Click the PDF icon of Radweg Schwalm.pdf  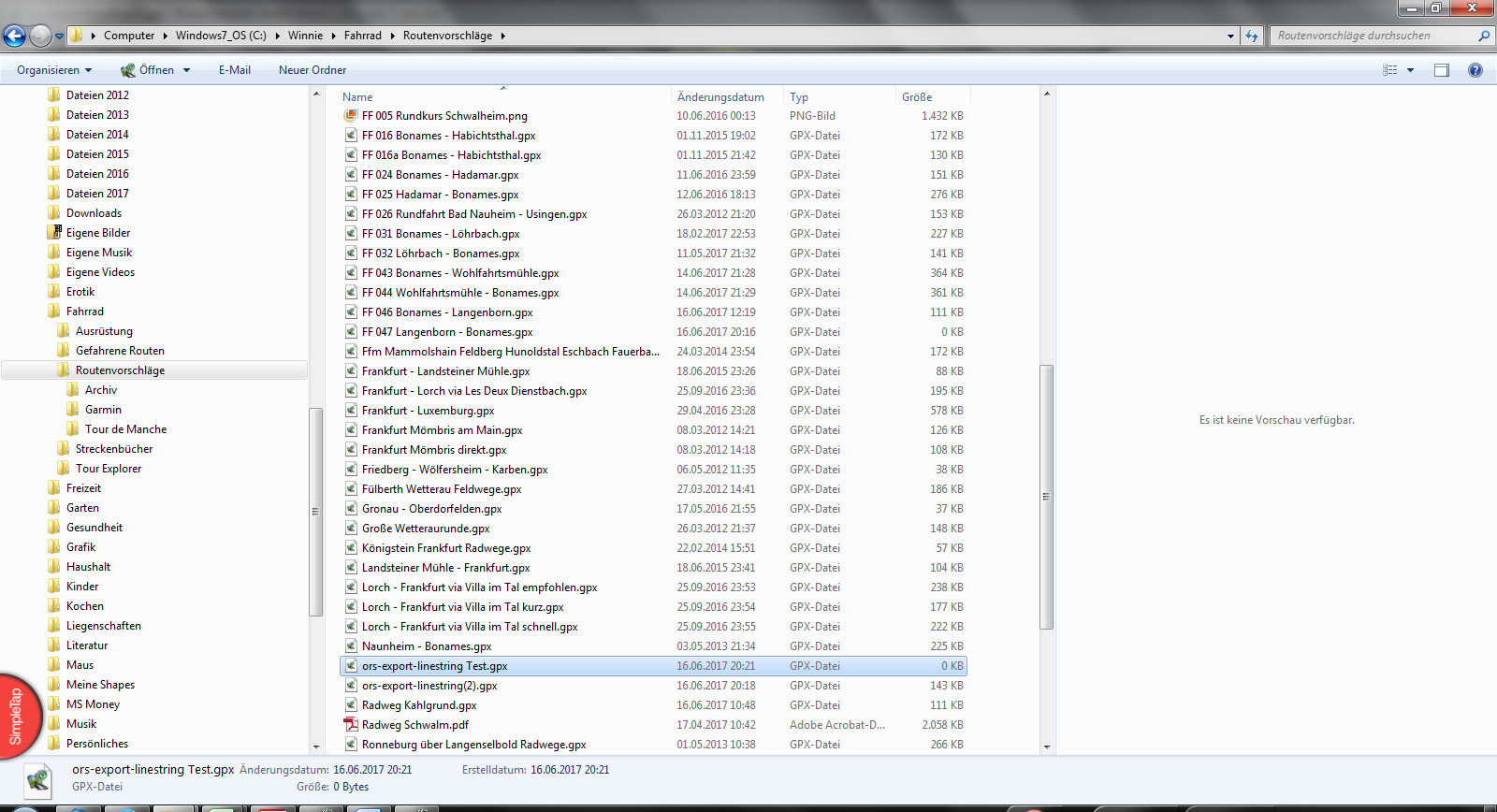[x=351, y=725]
